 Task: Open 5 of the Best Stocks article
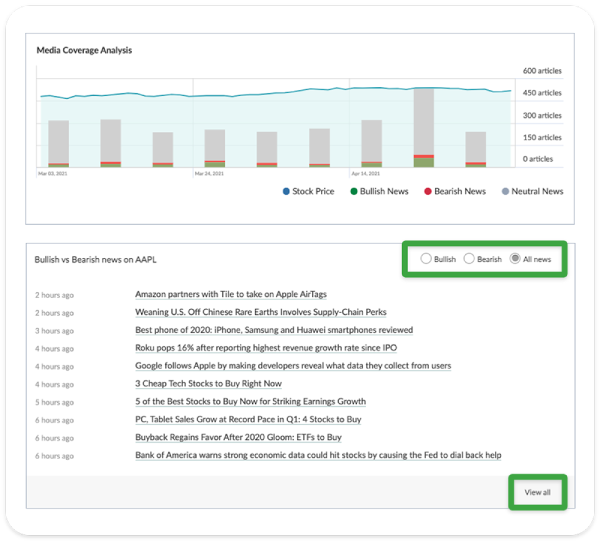coord(250,401)
